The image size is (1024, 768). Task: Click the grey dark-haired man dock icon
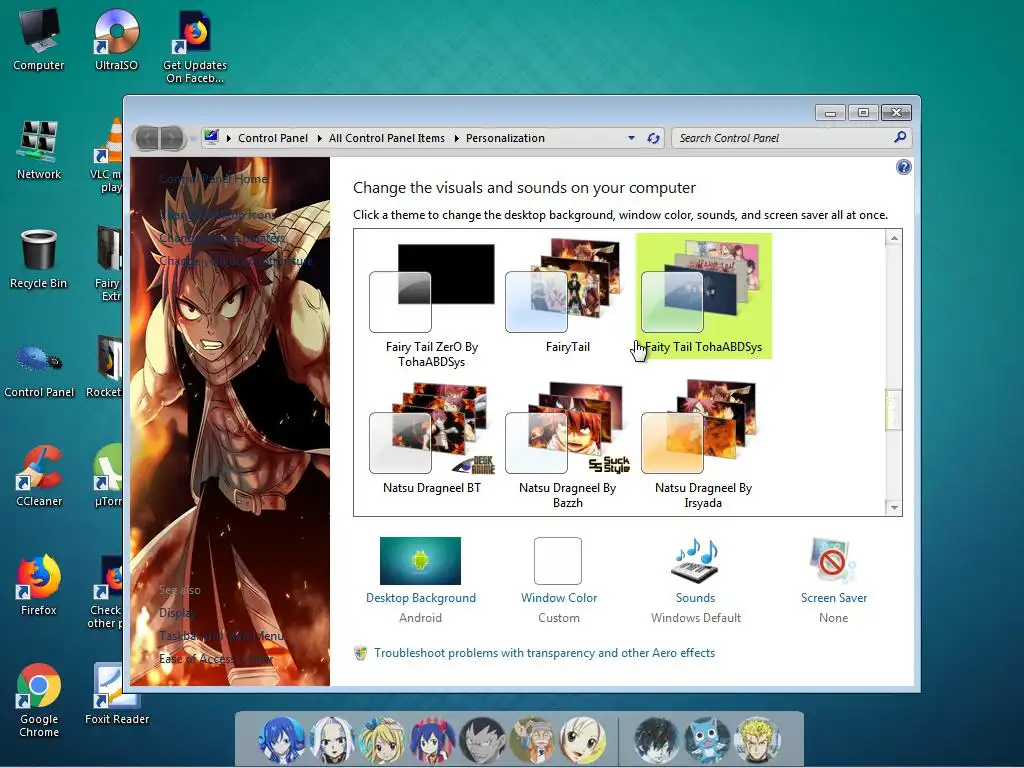pos(482,740)
